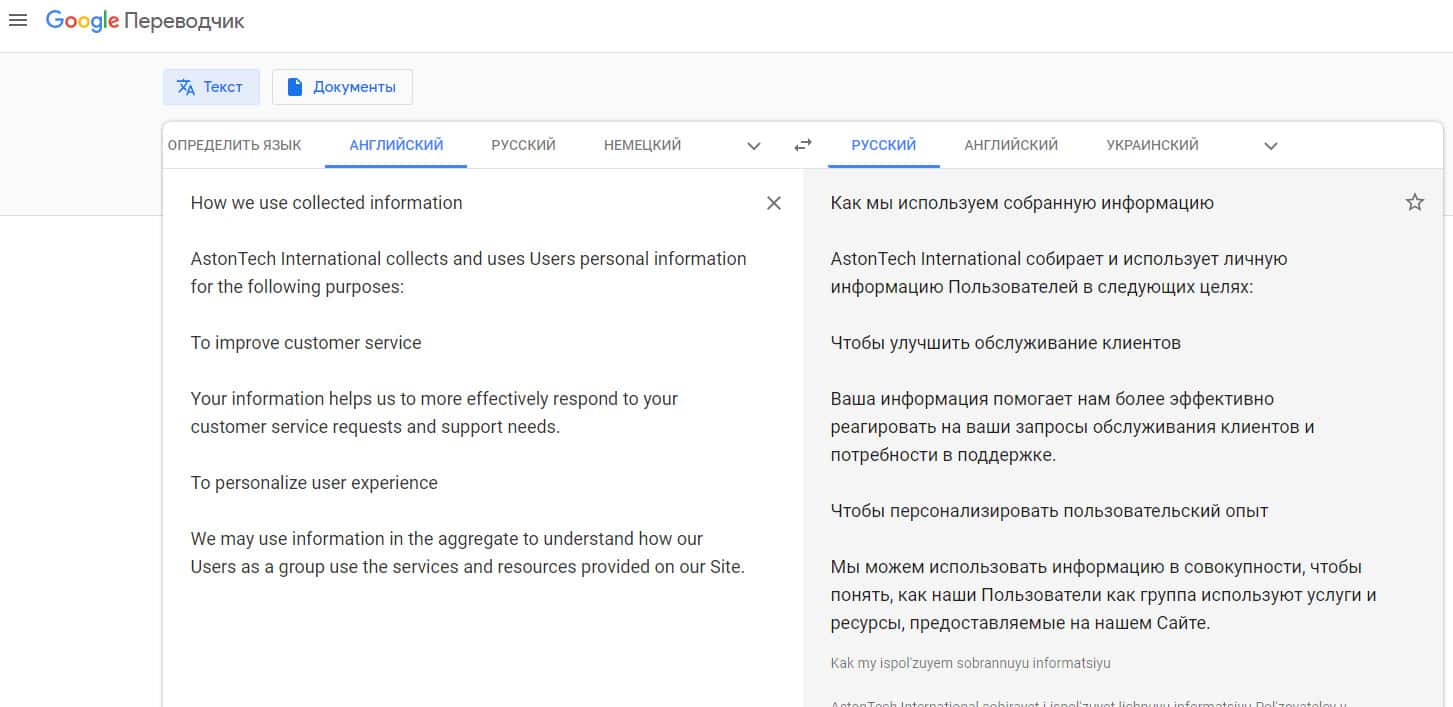Click the Google logo

[x=82, y=21]
